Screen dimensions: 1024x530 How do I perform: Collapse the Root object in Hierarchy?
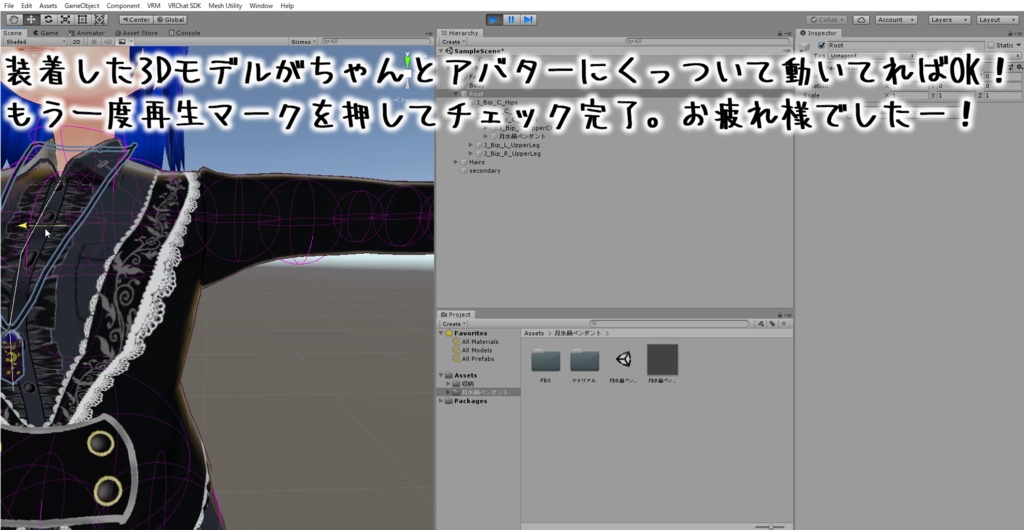tap(456, 94)
